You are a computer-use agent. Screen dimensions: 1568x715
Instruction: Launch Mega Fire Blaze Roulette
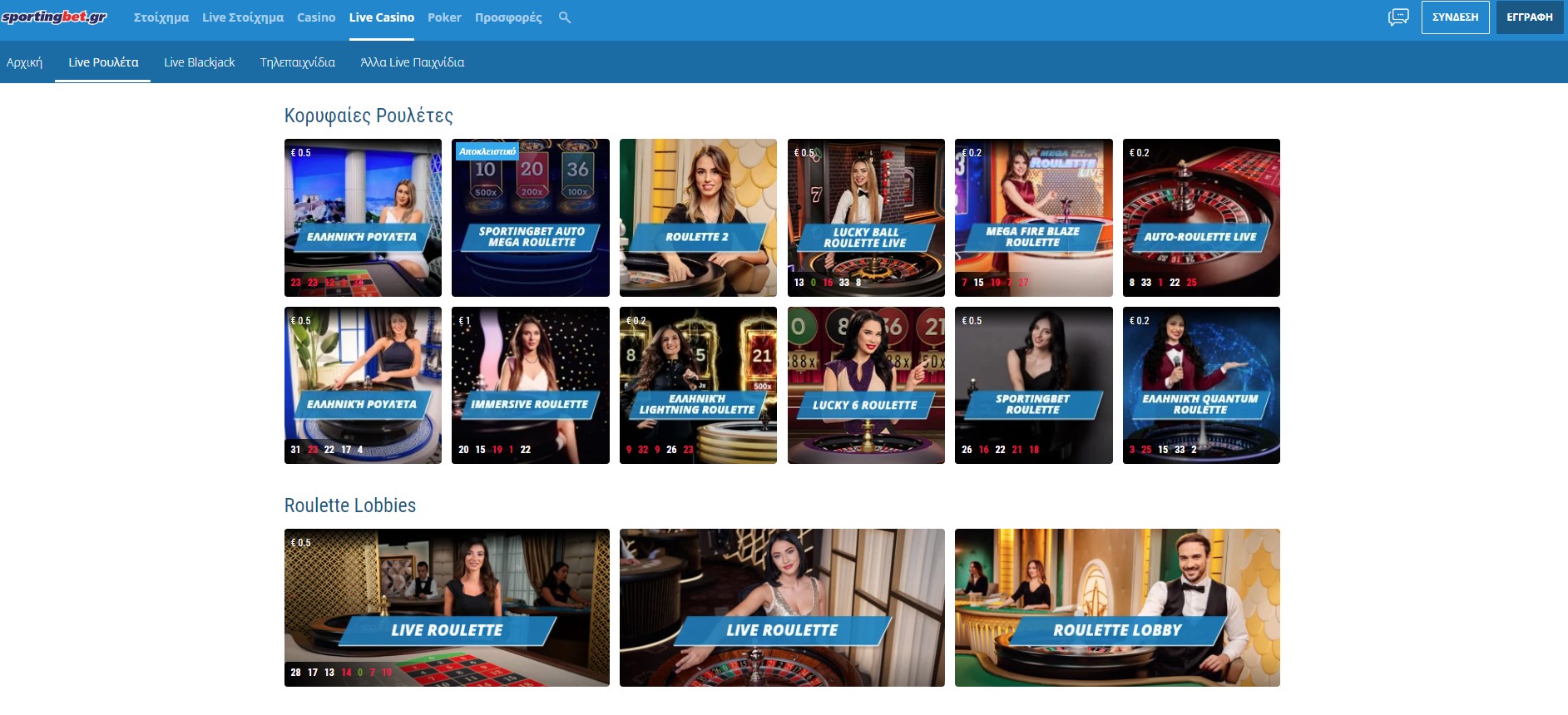pos(1034,218)
